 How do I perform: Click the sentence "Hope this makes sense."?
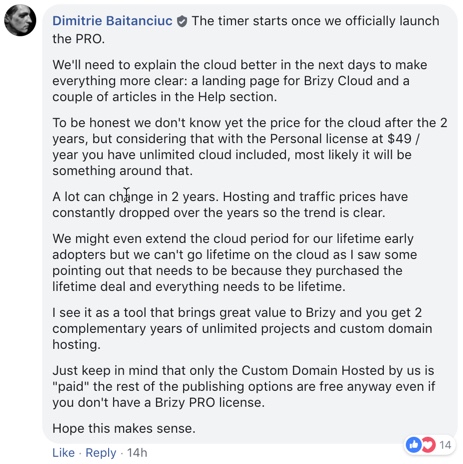pyautogui.click(x=124, y=428)
